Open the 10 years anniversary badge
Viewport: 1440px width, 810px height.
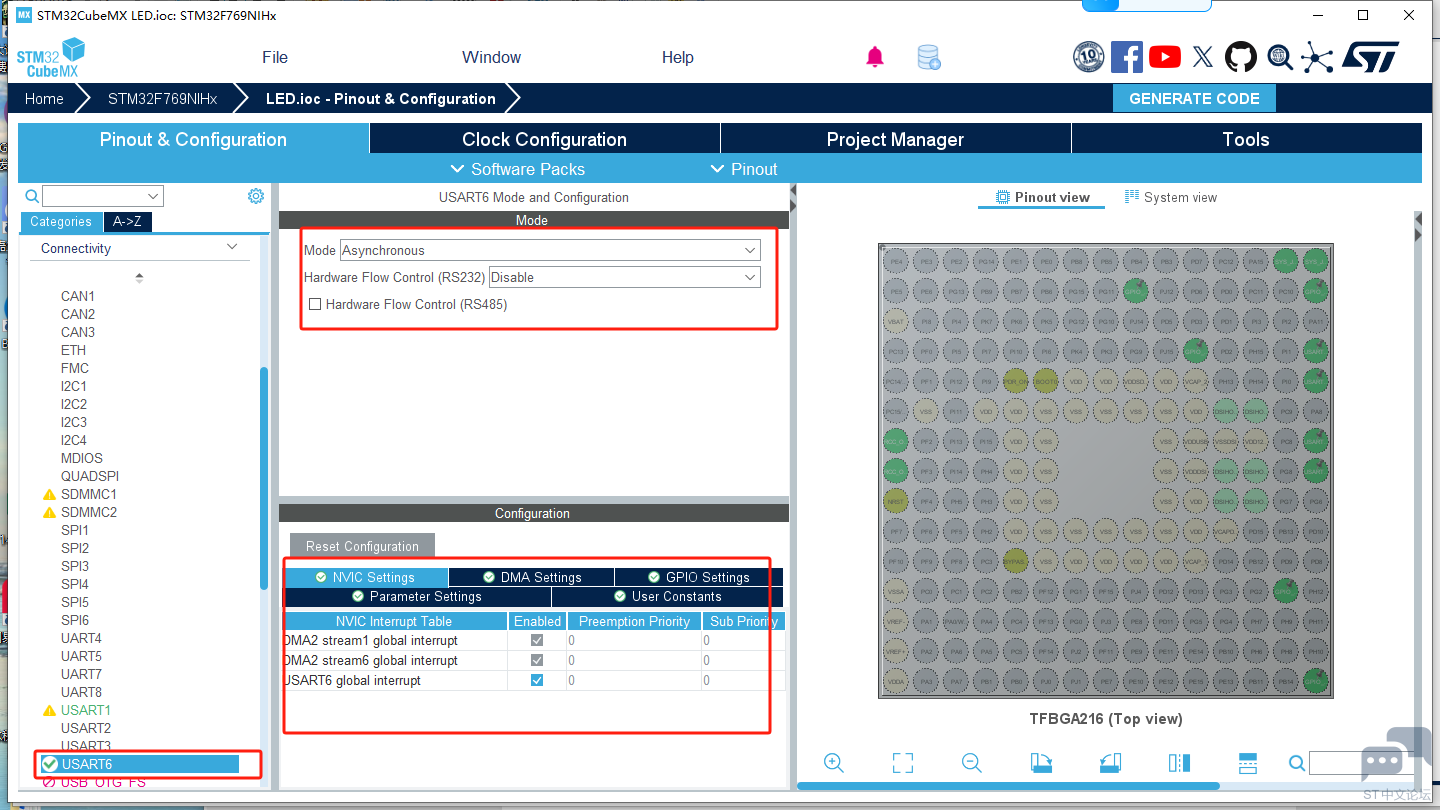(1088, 57)
